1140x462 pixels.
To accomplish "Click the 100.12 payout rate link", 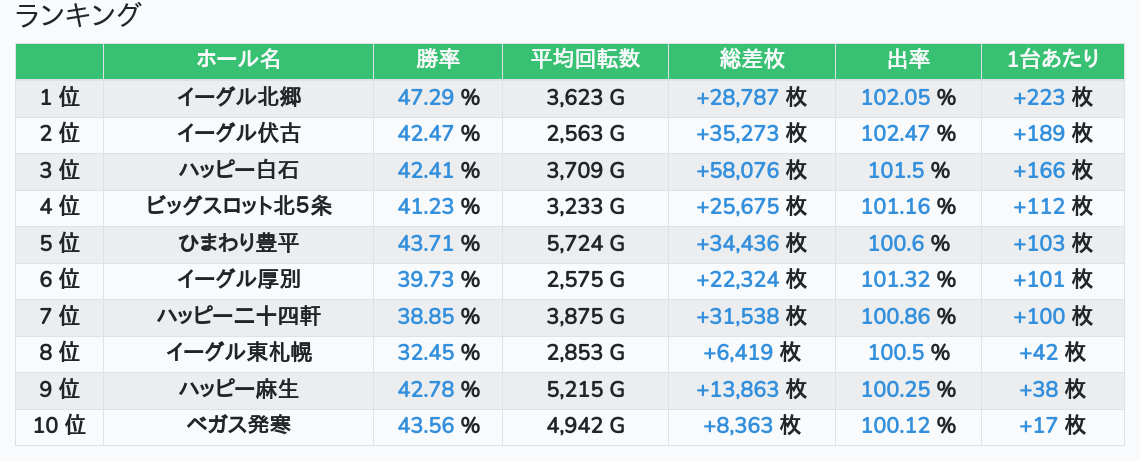I will point(896,426).
